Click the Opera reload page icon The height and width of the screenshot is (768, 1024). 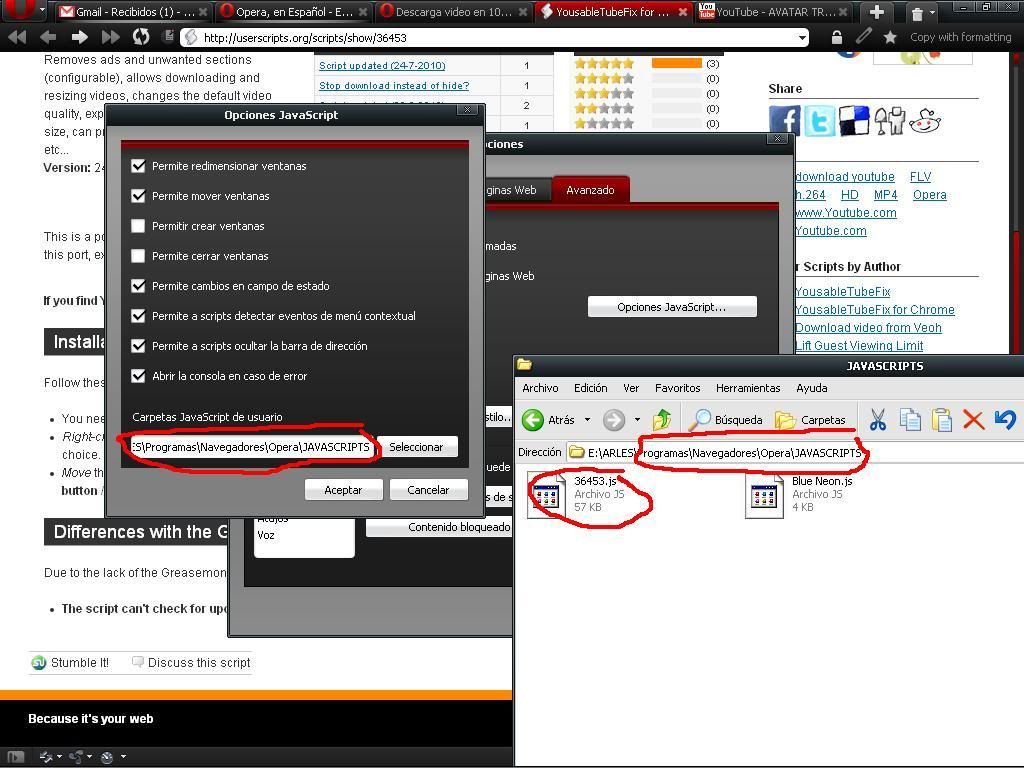point(141,37)
